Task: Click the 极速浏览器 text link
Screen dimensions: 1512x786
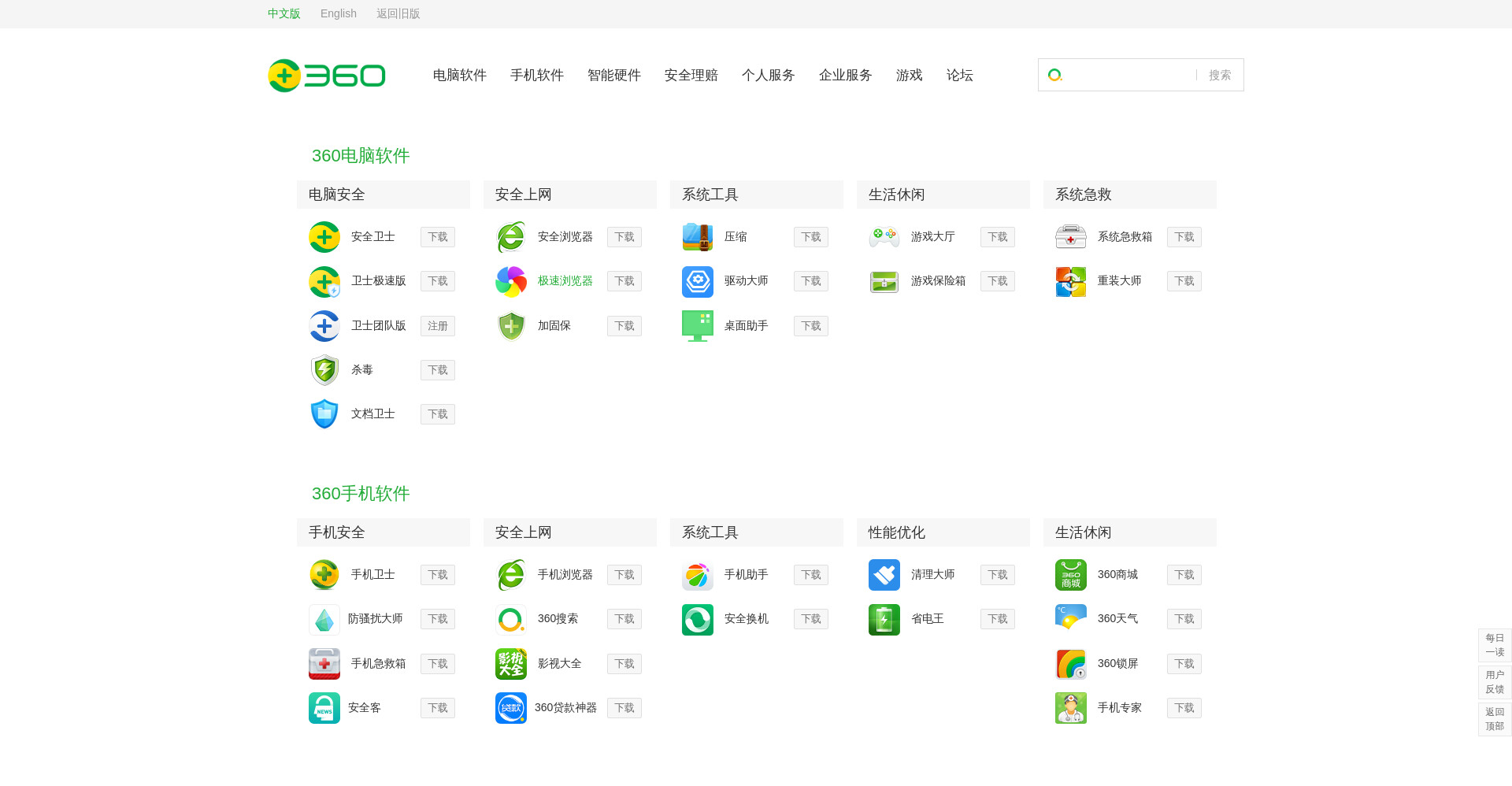Action: 565,281
